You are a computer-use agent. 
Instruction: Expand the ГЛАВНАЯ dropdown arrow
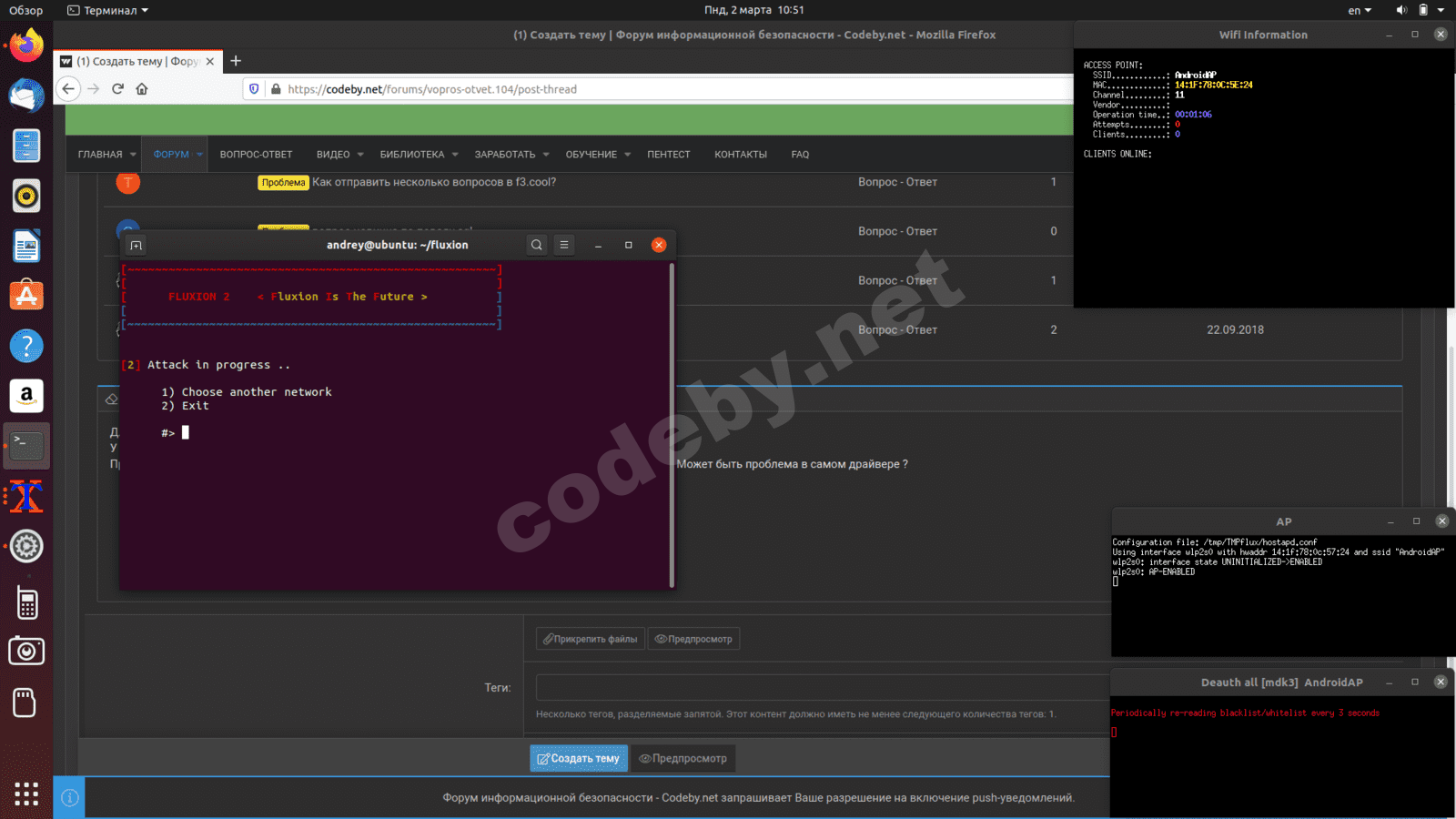pos(133,155)
